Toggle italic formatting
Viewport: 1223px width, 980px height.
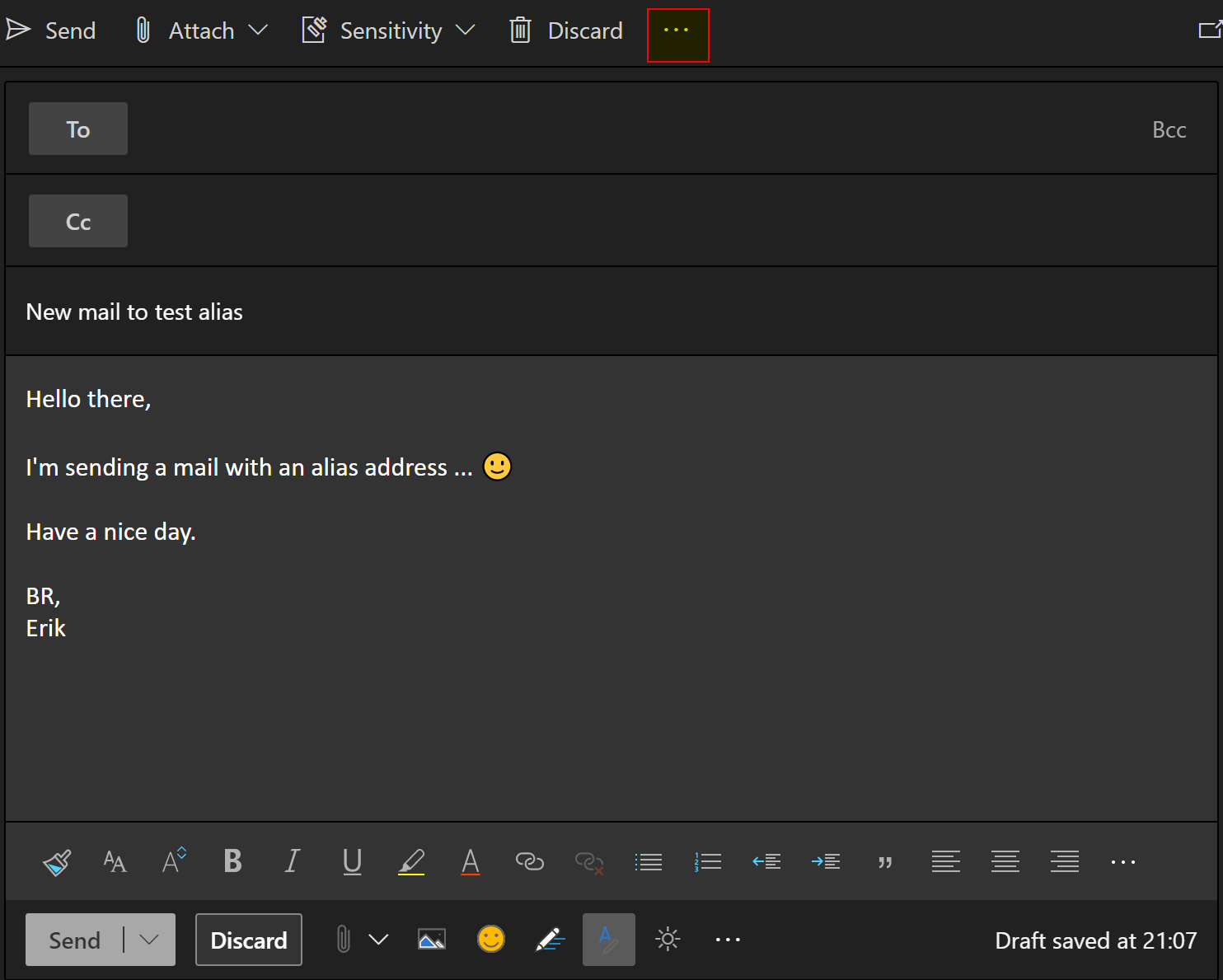[292, 862]
